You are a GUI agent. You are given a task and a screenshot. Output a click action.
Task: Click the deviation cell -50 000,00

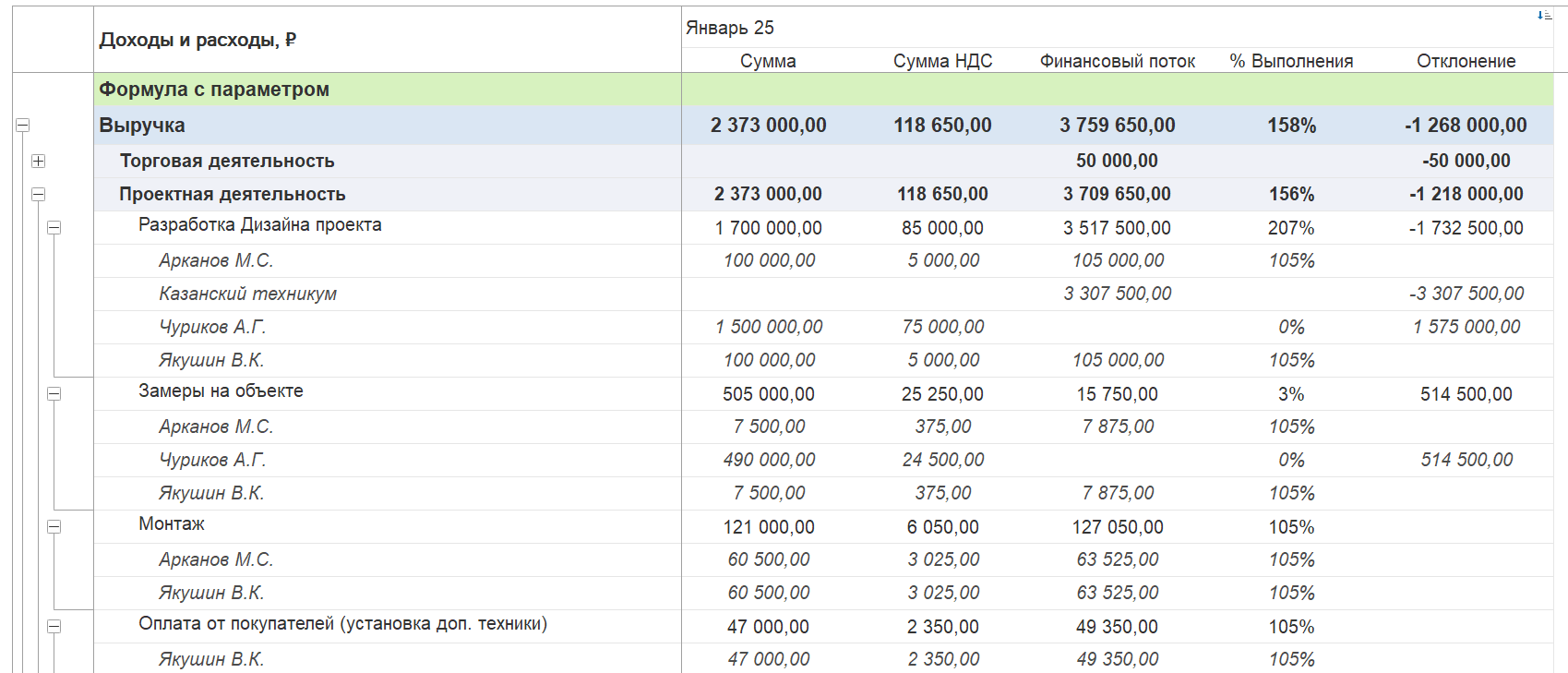click(x=1466, y=161)
